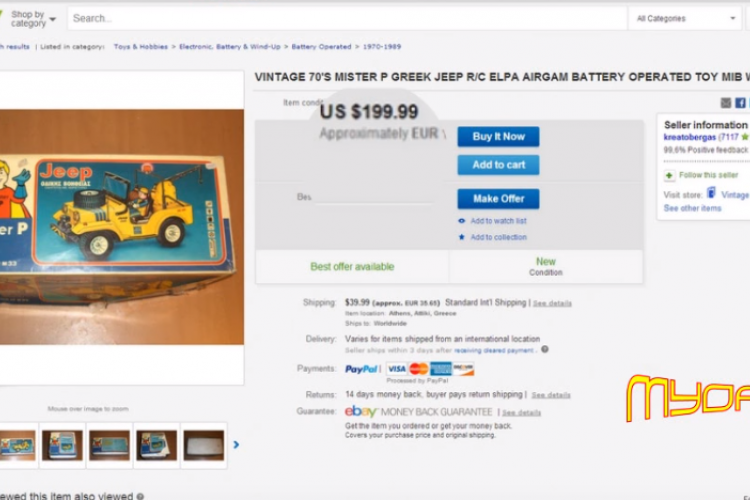This screenshot has width=750, height=500.
Task: Select the last gallery thumbnail
Action: 204,445
